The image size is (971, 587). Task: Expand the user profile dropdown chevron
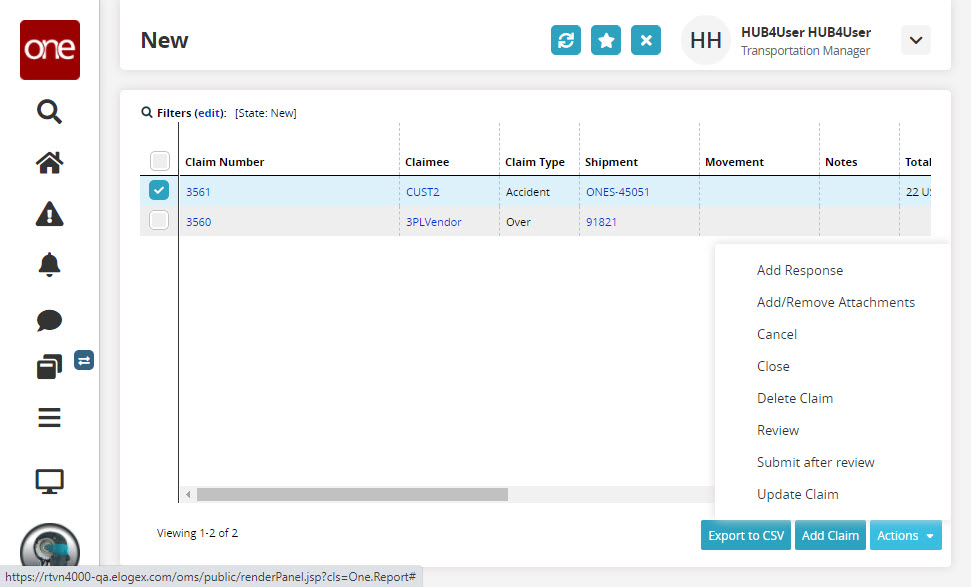tap(916, 40)
